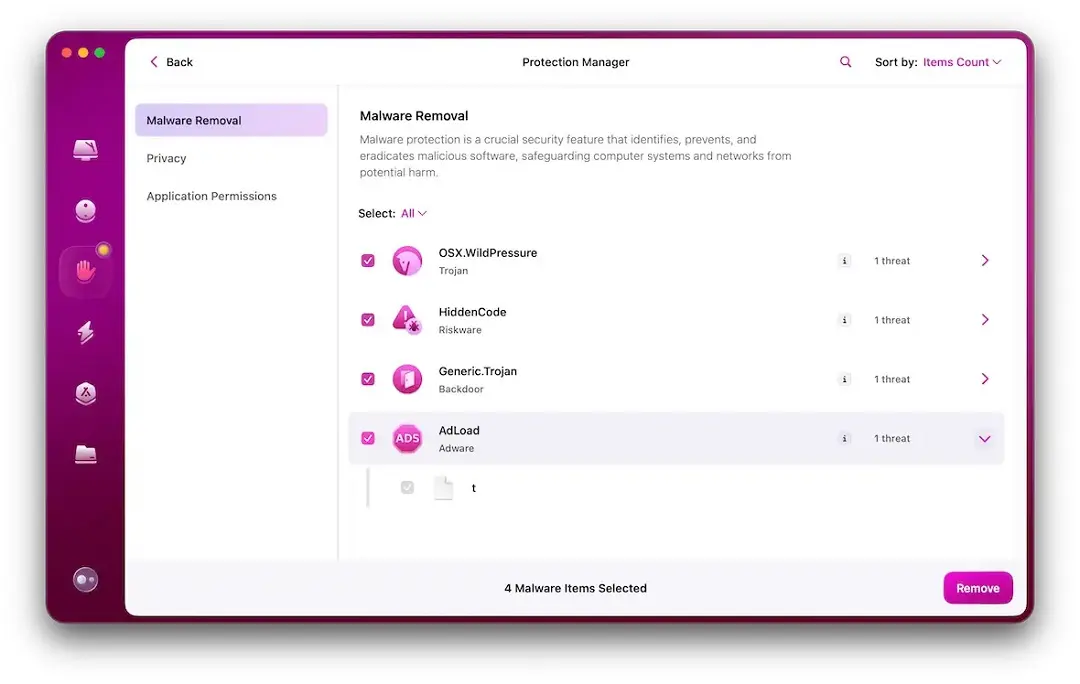Click the AdLoad ADS adware icon
Image resolution: width=1080 pixels, height=684 pixels.
tap(407, 439)
